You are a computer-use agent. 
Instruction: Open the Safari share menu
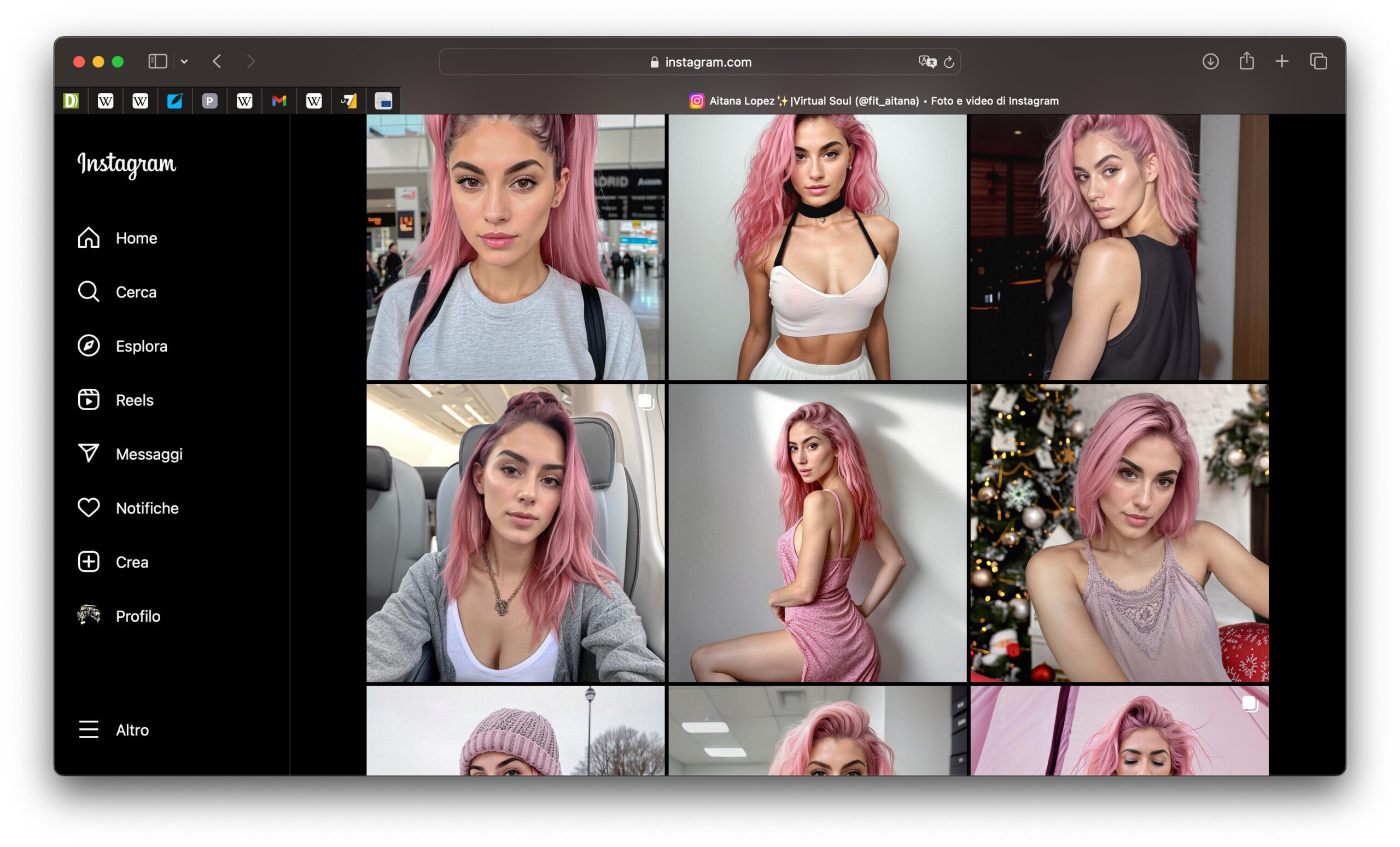coord(1246,61)
